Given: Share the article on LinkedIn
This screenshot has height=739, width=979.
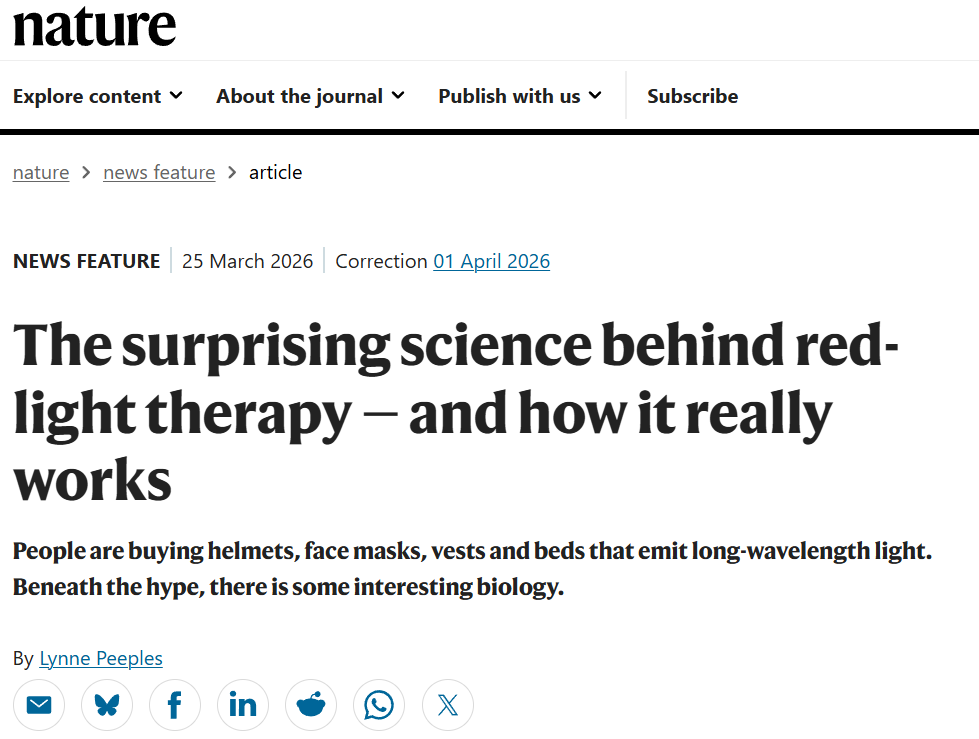Looking at the screenshot, I should 243,706.
